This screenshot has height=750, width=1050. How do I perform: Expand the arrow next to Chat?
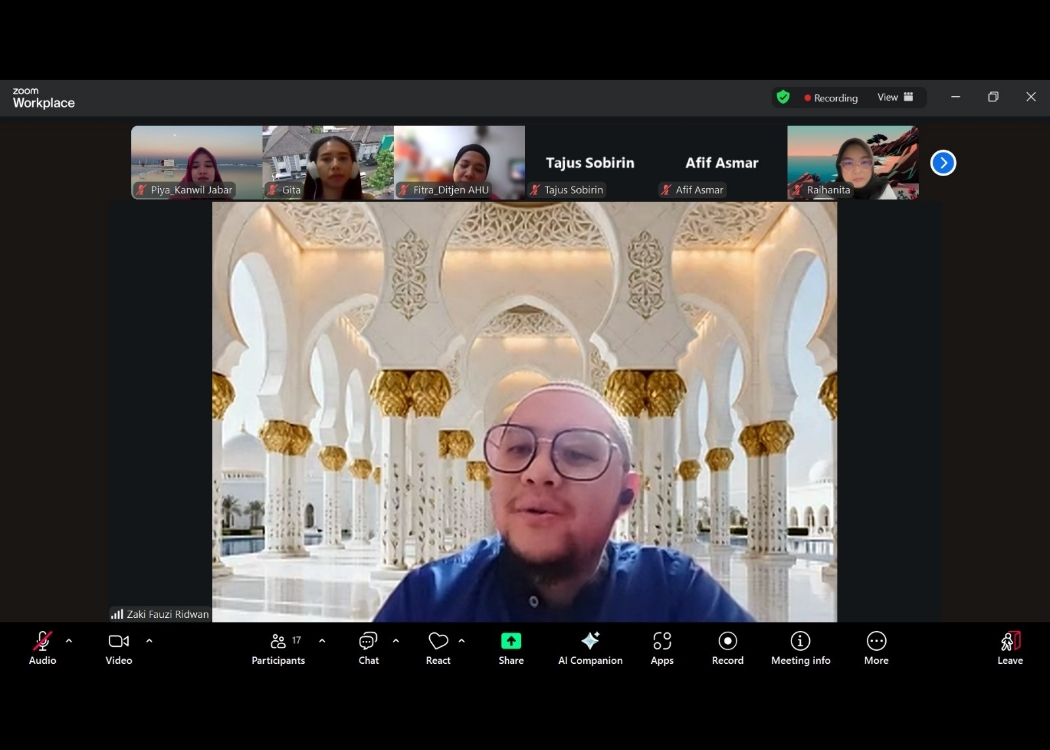(396, 641)
